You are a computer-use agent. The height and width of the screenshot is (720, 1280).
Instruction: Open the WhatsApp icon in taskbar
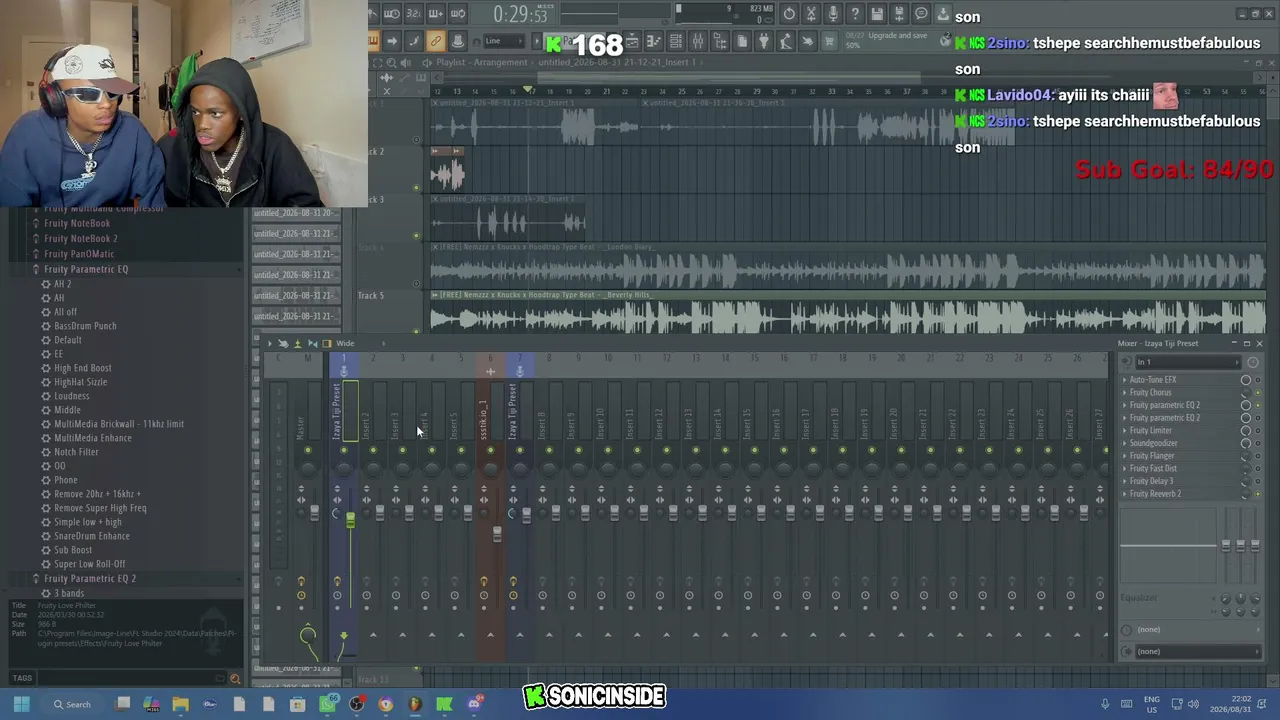coord(327,704)
